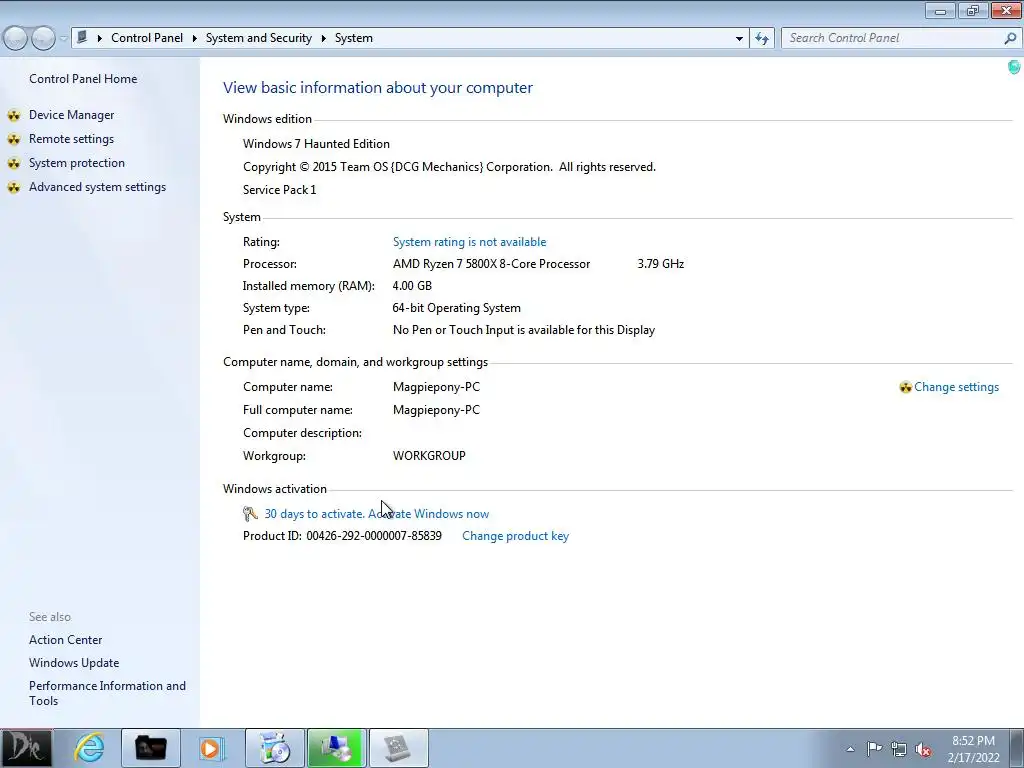Viewport: 1024px width, 768px height.
Task: Open Windows Media Player from taskbar
Action: pyautogui.click(x=212, y=748)
